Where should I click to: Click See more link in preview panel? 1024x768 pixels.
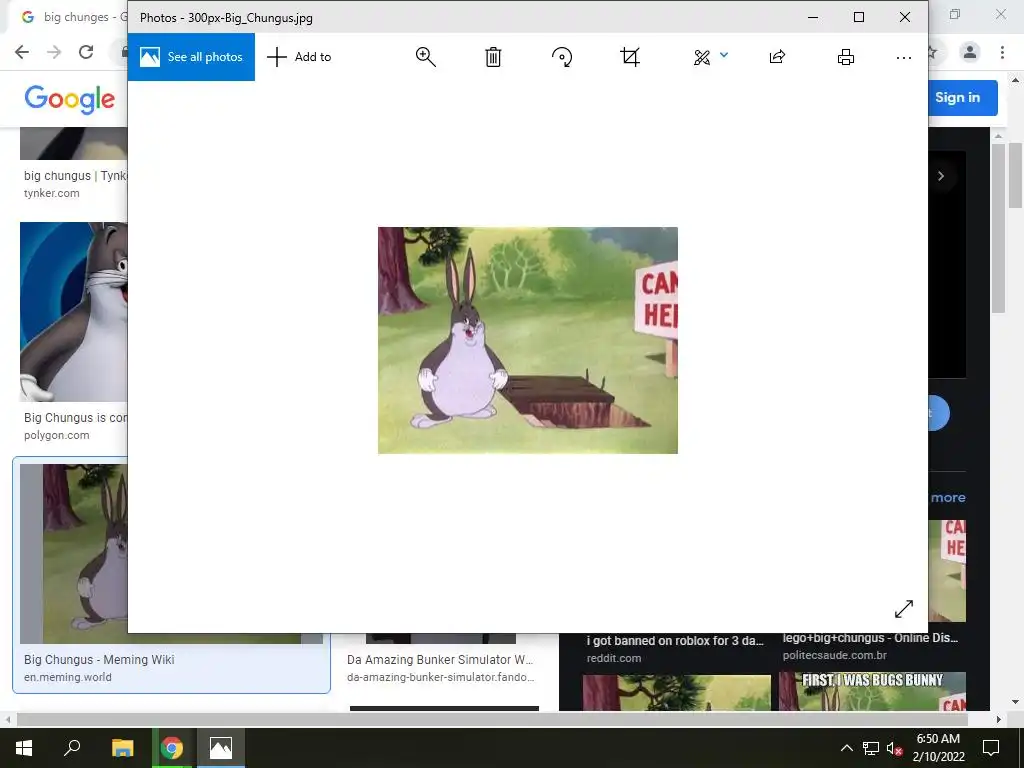click(x=948, y=498)
